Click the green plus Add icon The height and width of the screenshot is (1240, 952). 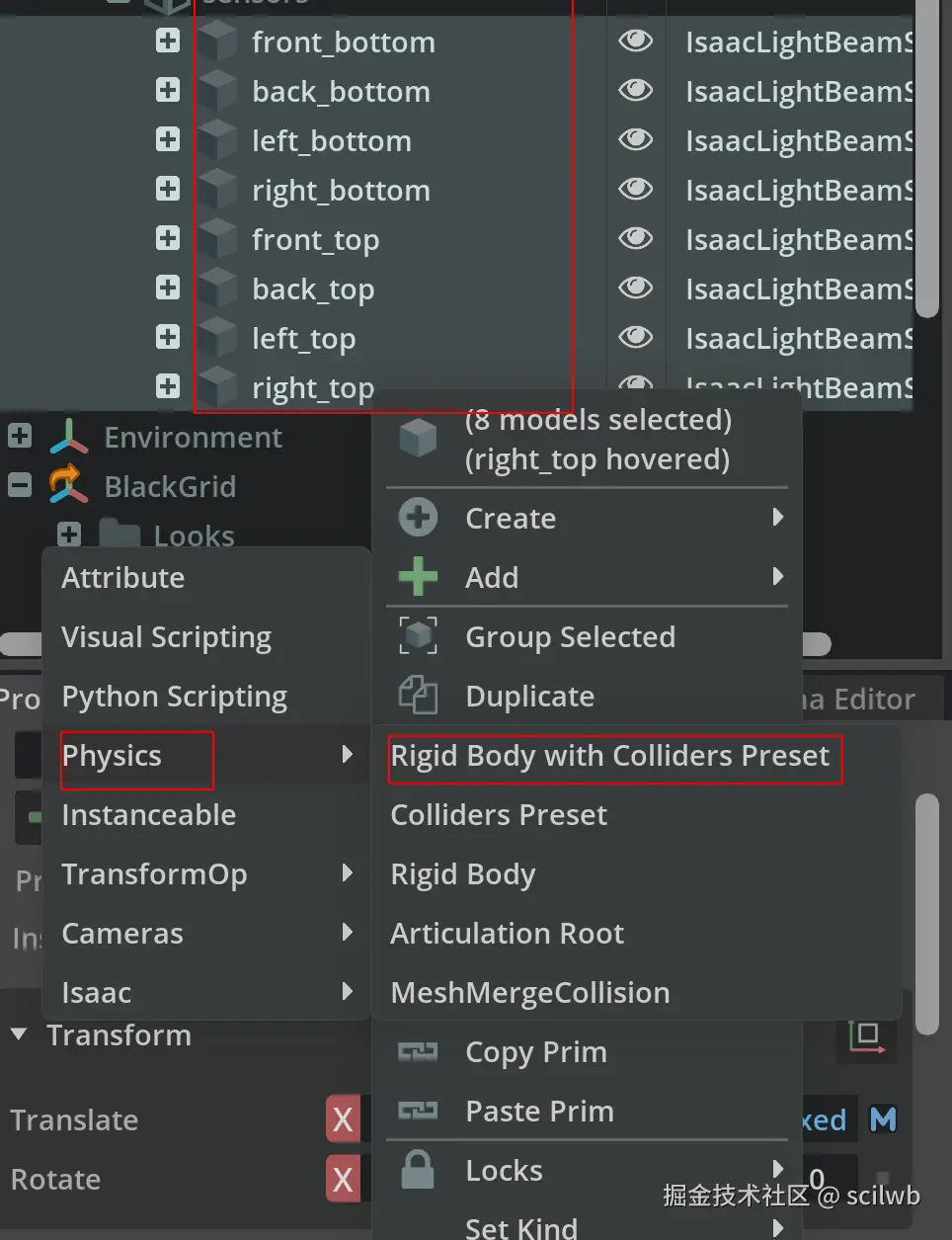(418, 577)
